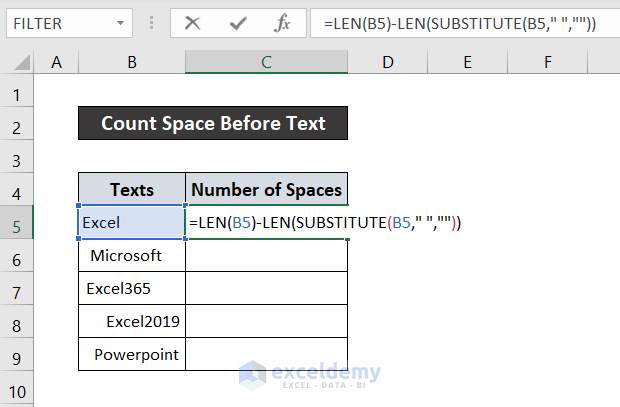Click the select-all corner triangle

[18, 63]
